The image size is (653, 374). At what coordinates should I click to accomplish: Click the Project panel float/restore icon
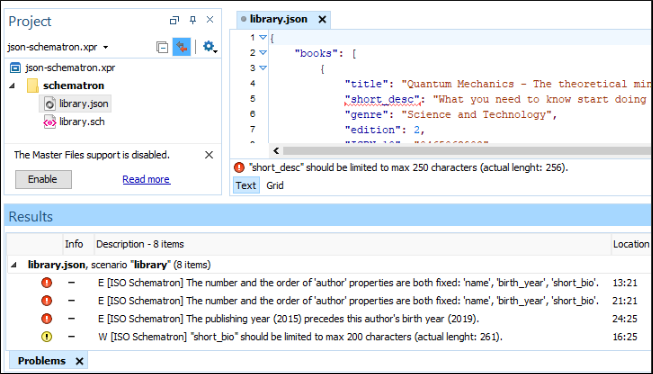(174, 20)
